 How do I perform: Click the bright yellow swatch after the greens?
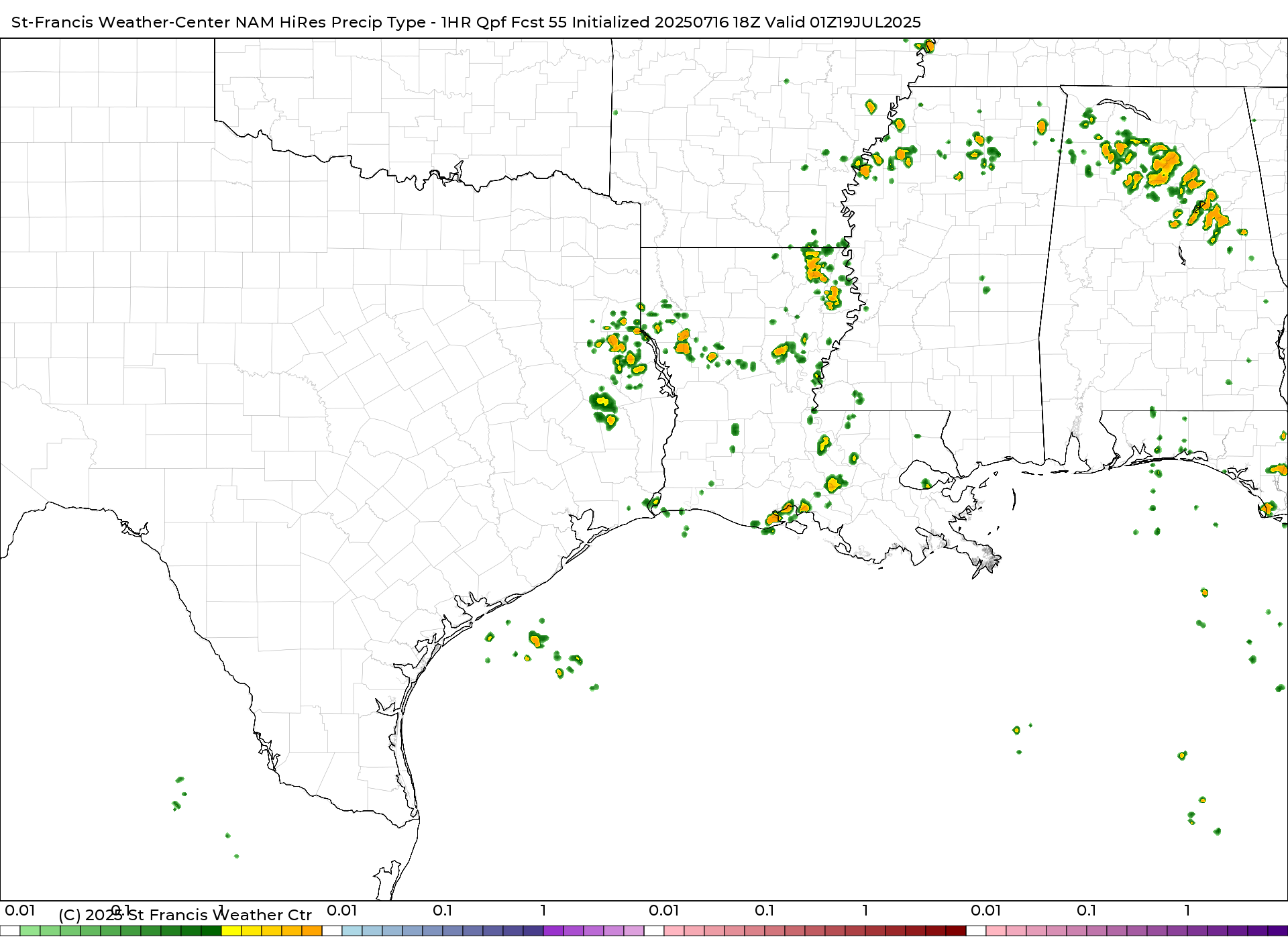tap(231, 931)
